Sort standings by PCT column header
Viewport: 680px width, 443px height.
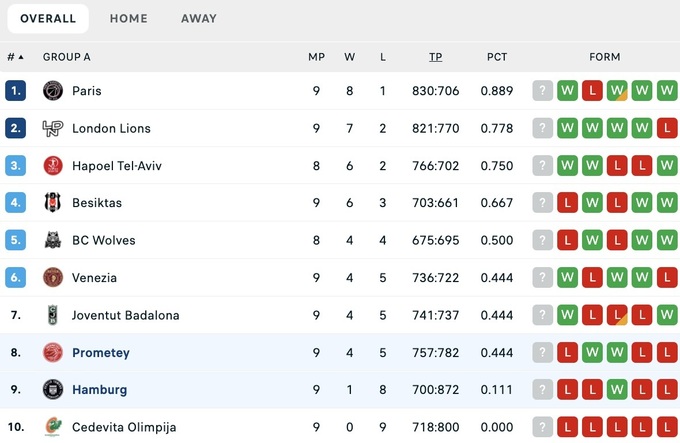click(497, 57)
